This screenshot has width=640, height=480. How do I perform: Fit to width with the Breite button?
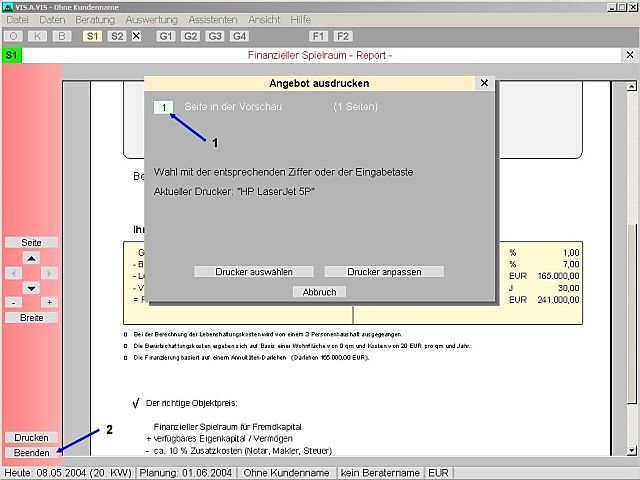pos(31,318)
